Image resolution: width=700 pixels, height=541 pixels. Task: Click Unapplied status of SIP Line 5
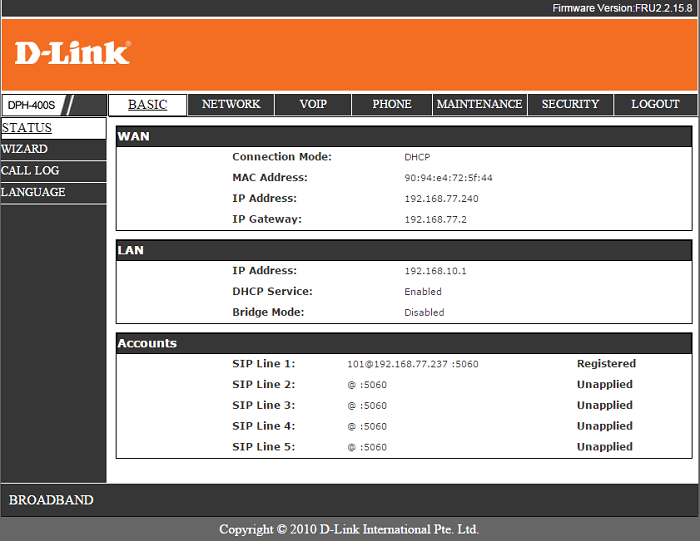(604, 446)
